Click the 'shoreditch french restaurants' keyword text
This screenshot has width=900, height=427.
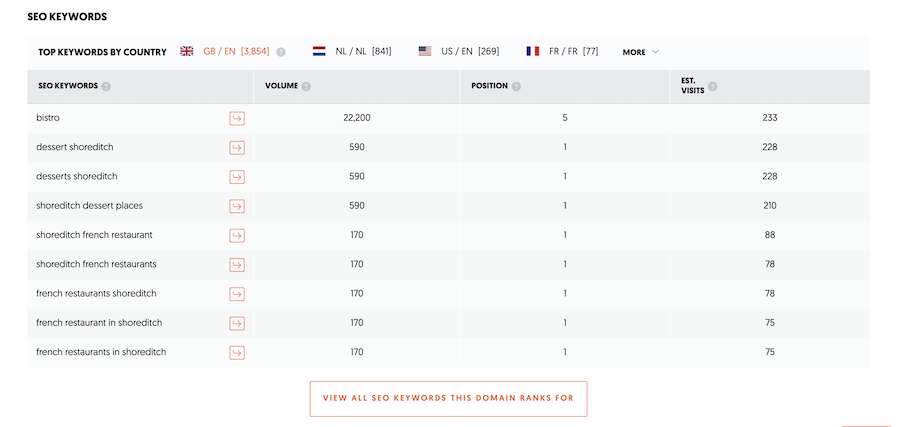96,264
